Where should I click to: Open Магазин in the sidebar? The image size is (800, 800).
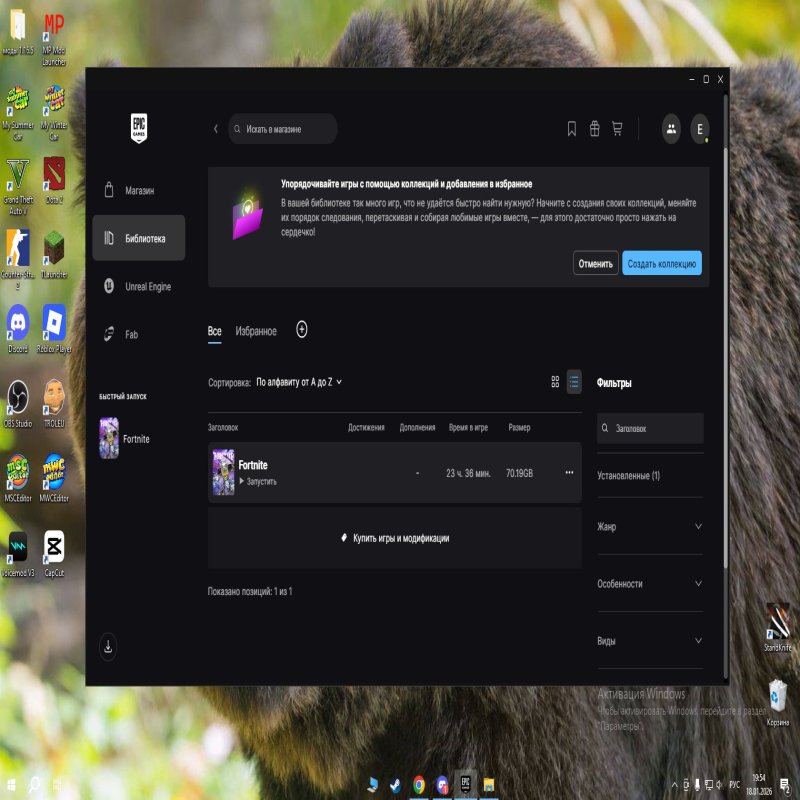click(x=139, y=190)
